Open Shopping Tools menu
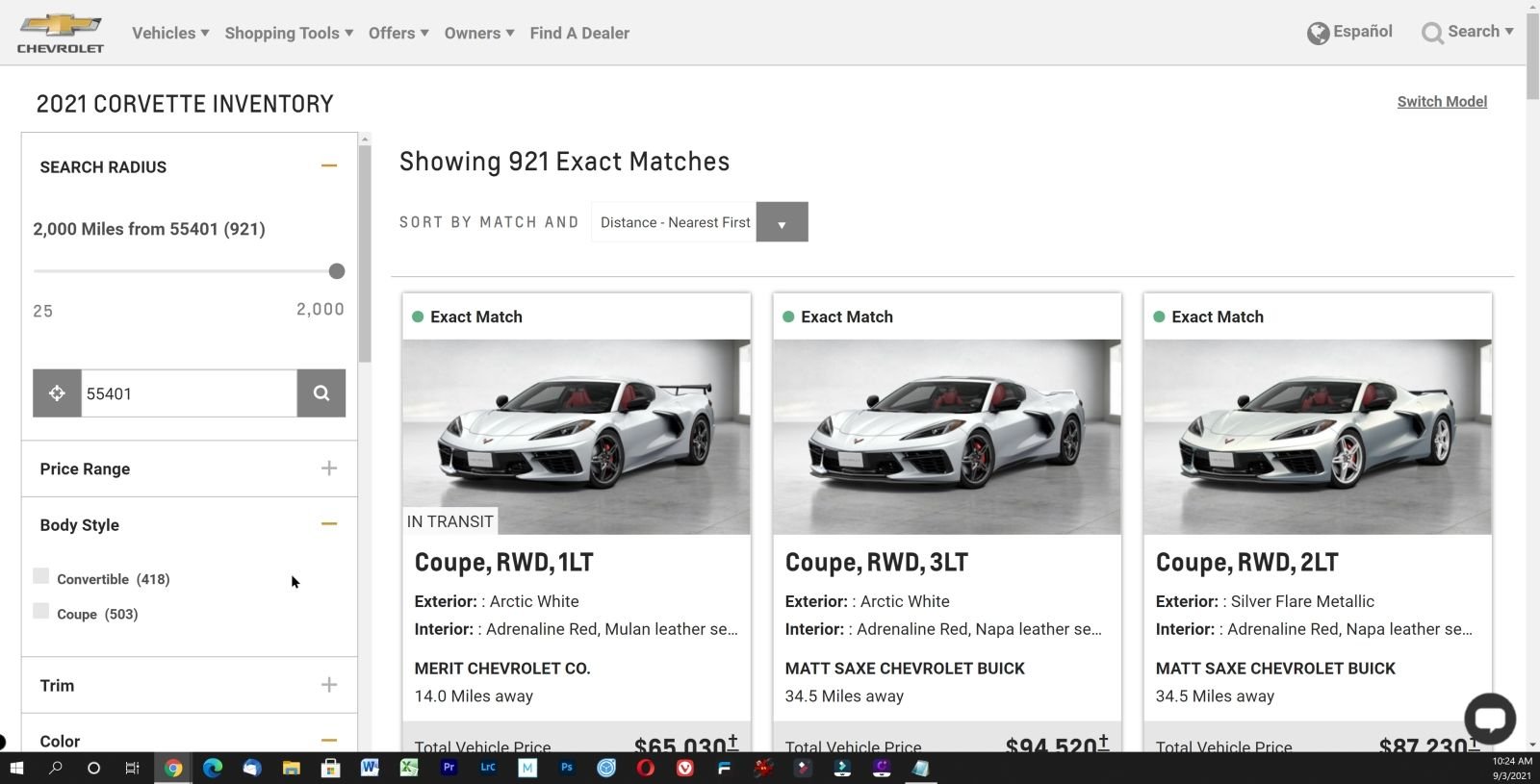Image resolution: width=1540 pixels, height=784 pixels. pyautogui.click(x=289, y=33)
